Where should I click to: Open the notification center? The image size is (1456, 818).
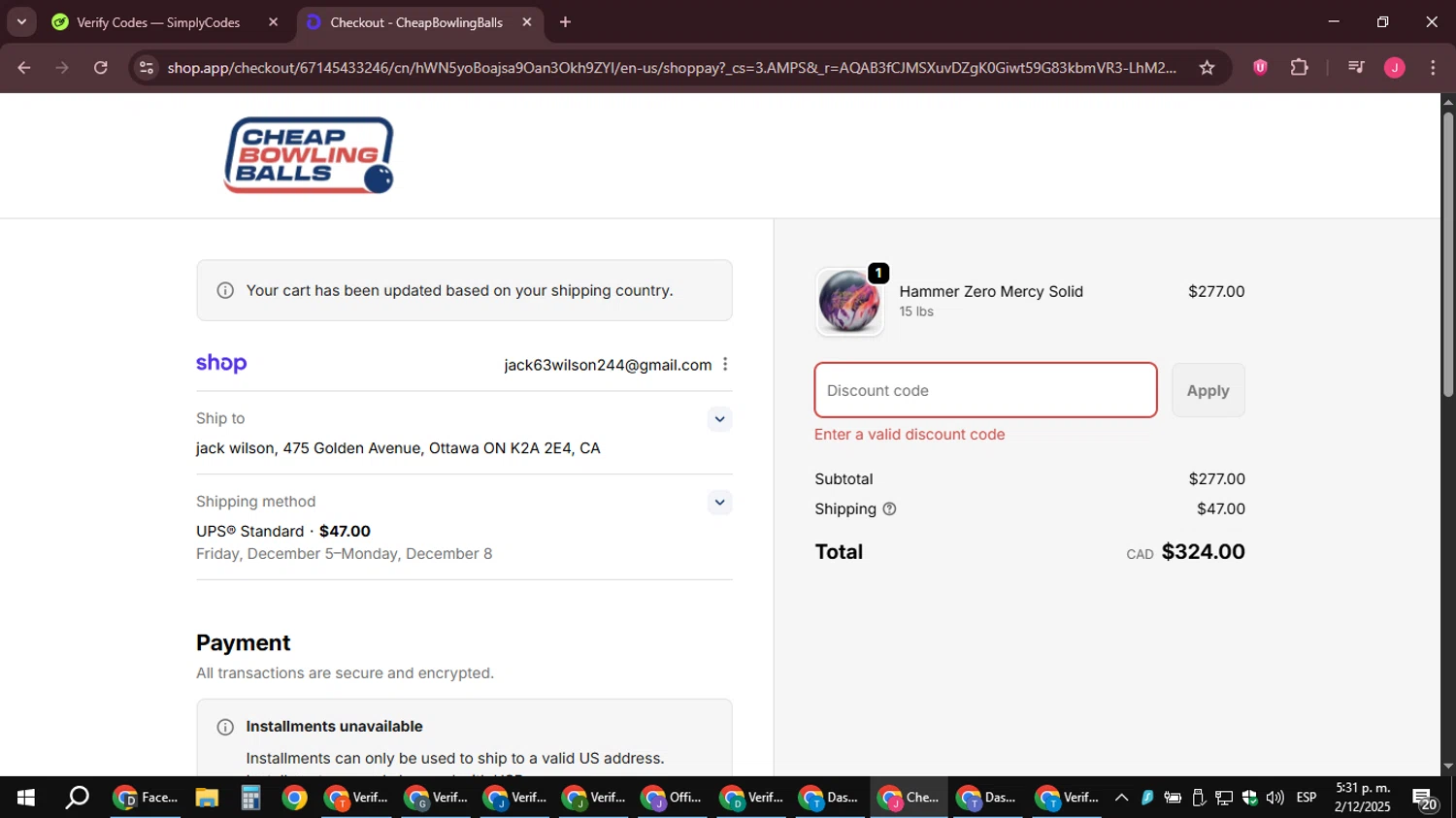click(x=1425, y=800)
